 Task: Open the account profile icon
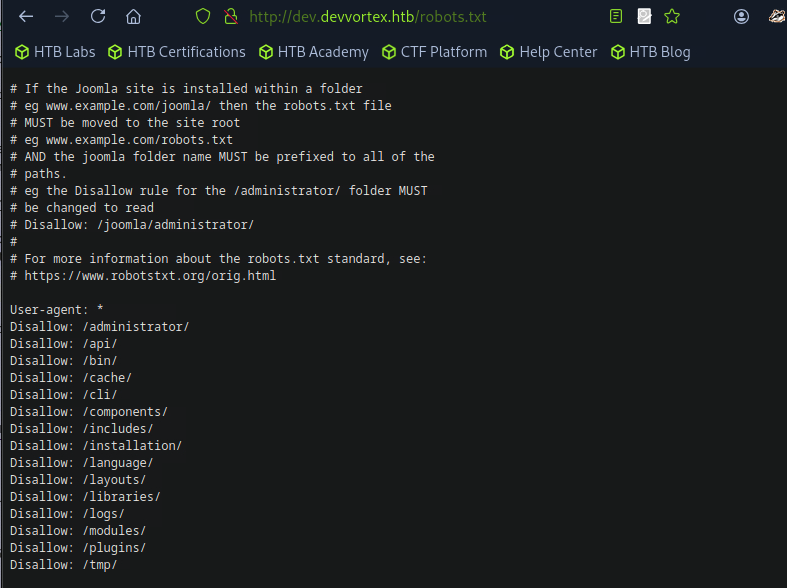741,17
